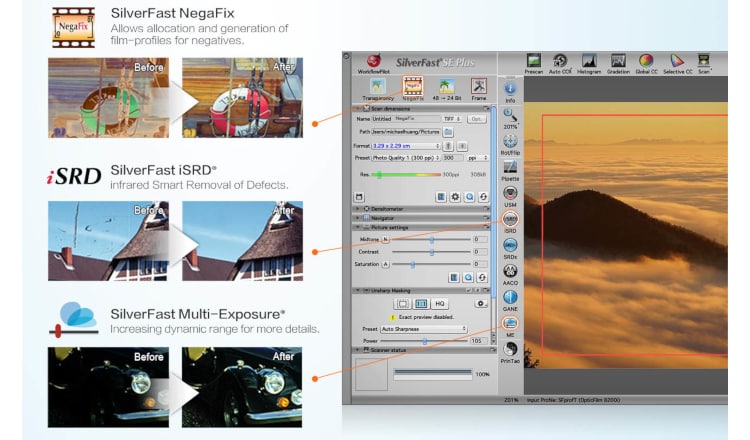Image resolution: width=750 pixels, height=440 pixels.
Task: Click the 300 resolution value field
Action: [453, 157]
